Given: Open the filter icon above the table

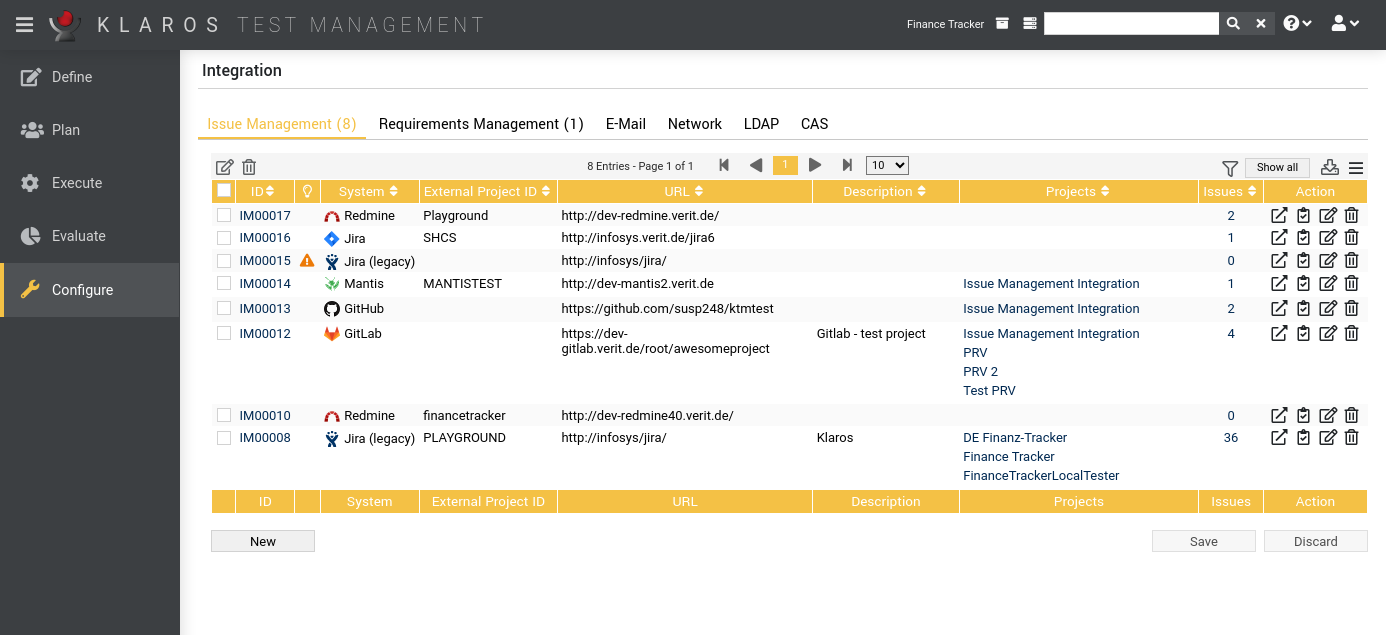Looking at the screenshot, I should (1229, 166).
